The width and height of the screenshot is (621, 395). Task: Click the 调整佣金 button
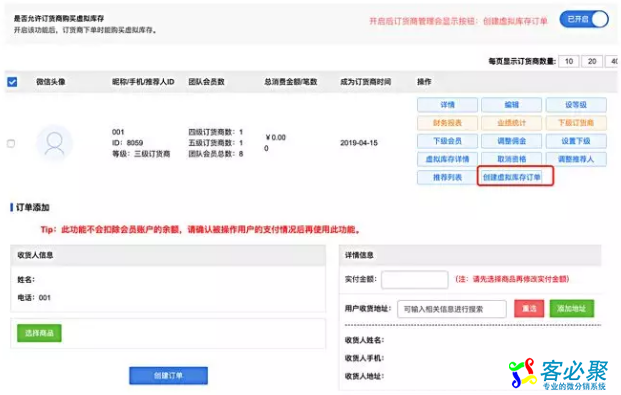(x=511, y=141)
